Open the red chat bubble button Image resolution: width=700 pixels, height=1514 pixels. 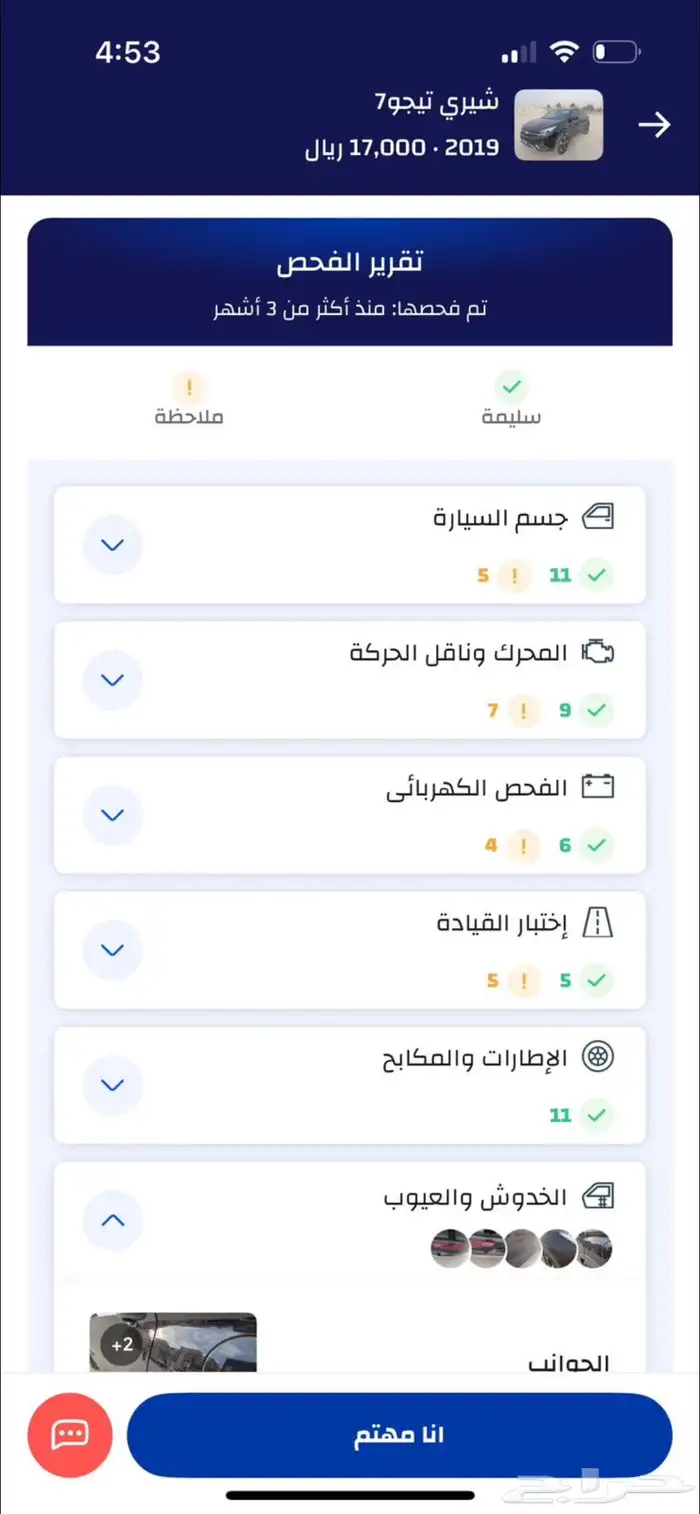[68, 1436]
